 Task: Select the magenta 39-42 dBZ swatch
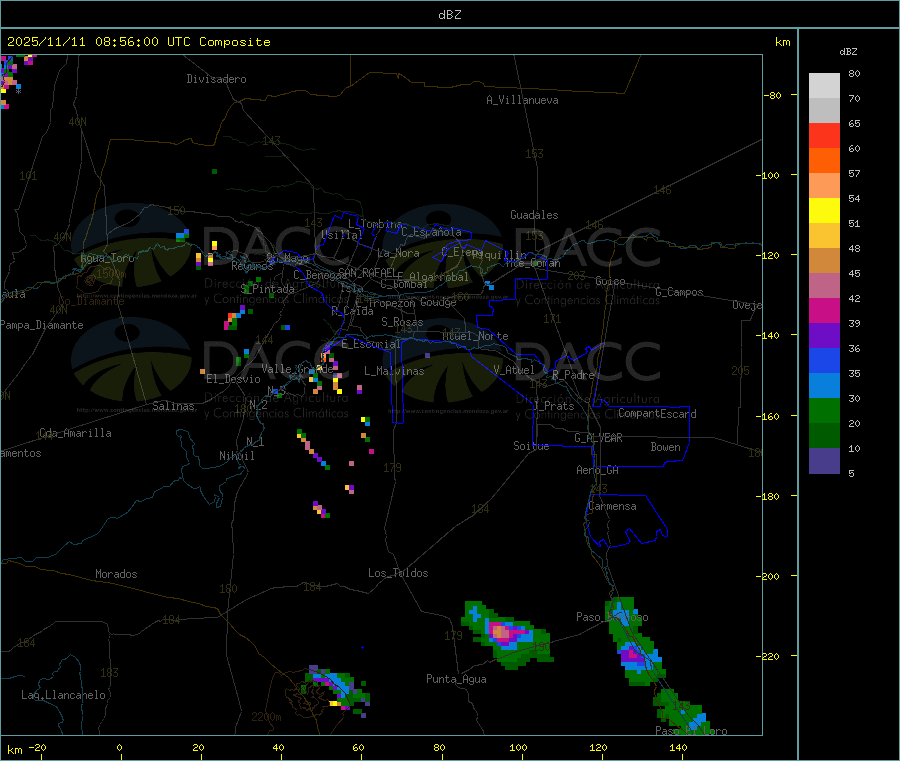point(824,311)
